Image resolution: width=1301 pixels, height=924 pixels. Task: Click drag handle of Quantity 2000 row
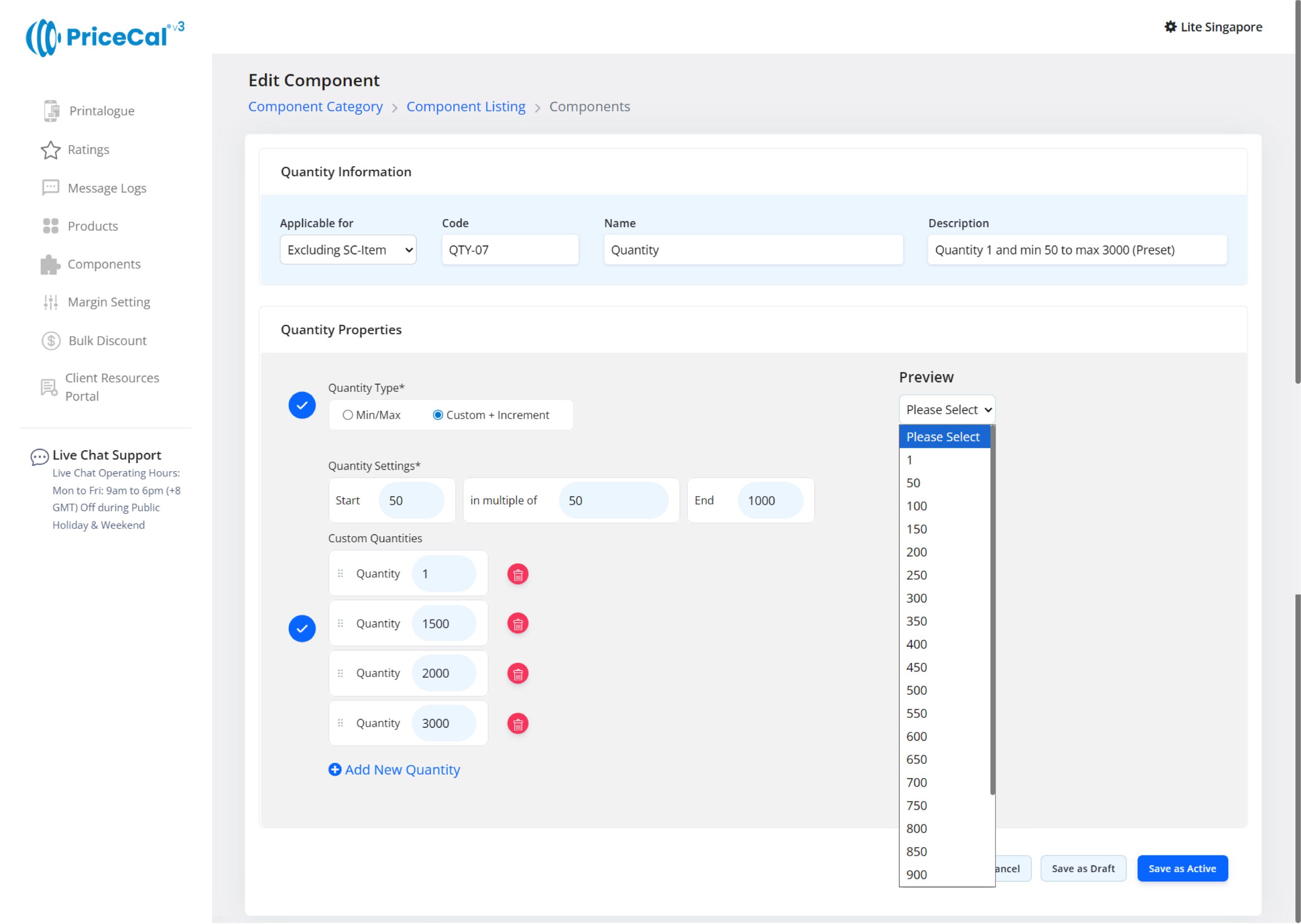click(x=340, y=673)
